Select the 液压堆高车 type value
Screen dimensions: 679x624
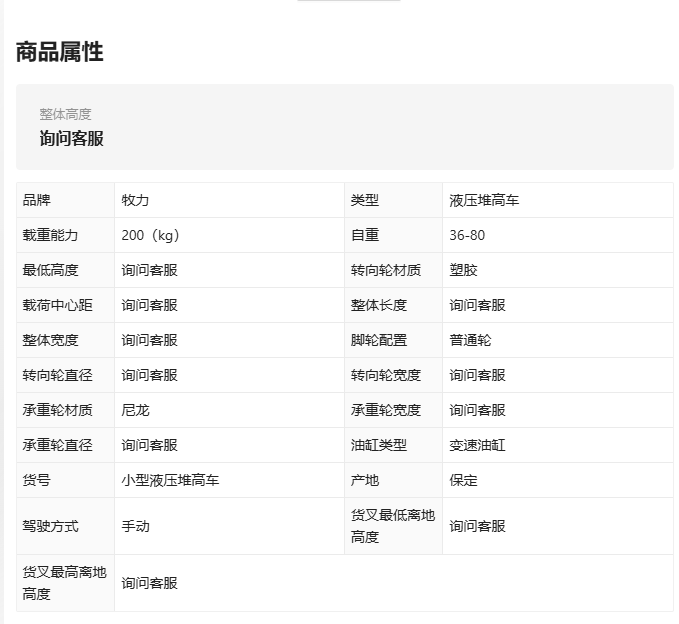pos(484,200)
